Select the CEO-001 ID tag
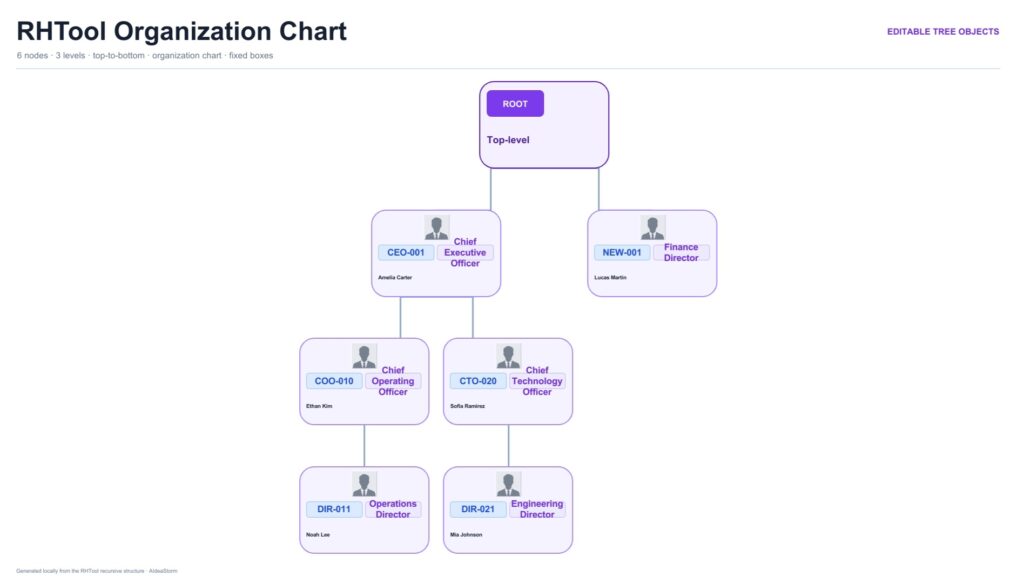Viewport: 1024px width, 583px height. point(406,253)
